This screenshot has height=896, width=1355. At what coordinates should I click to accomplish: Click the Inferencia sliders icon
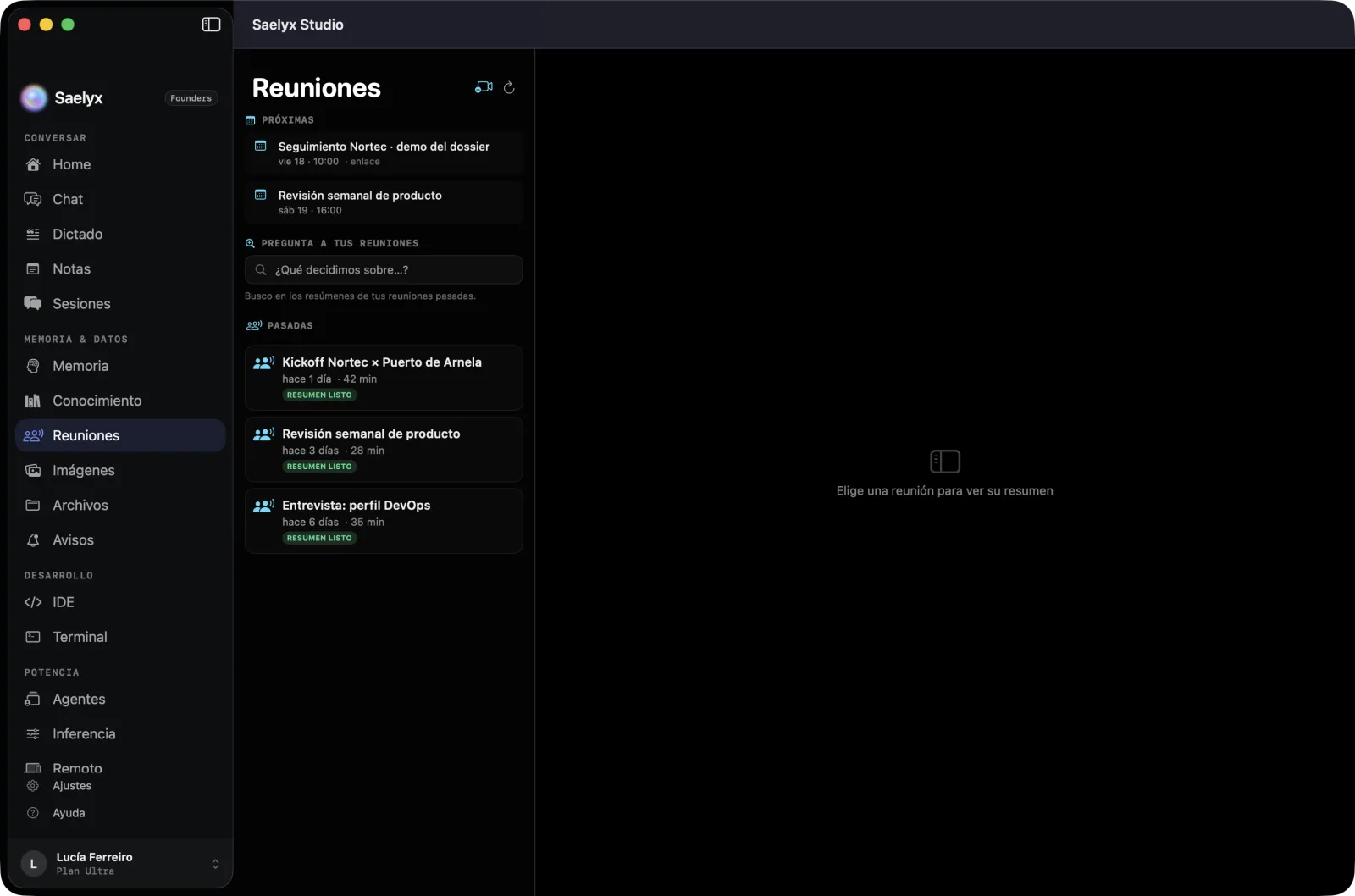point(33,733)
